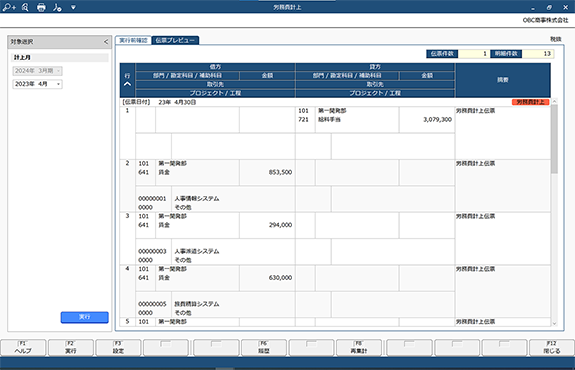
Task: Click the voucher list vertical scrollbar thumb
Action: click(554, 139)
